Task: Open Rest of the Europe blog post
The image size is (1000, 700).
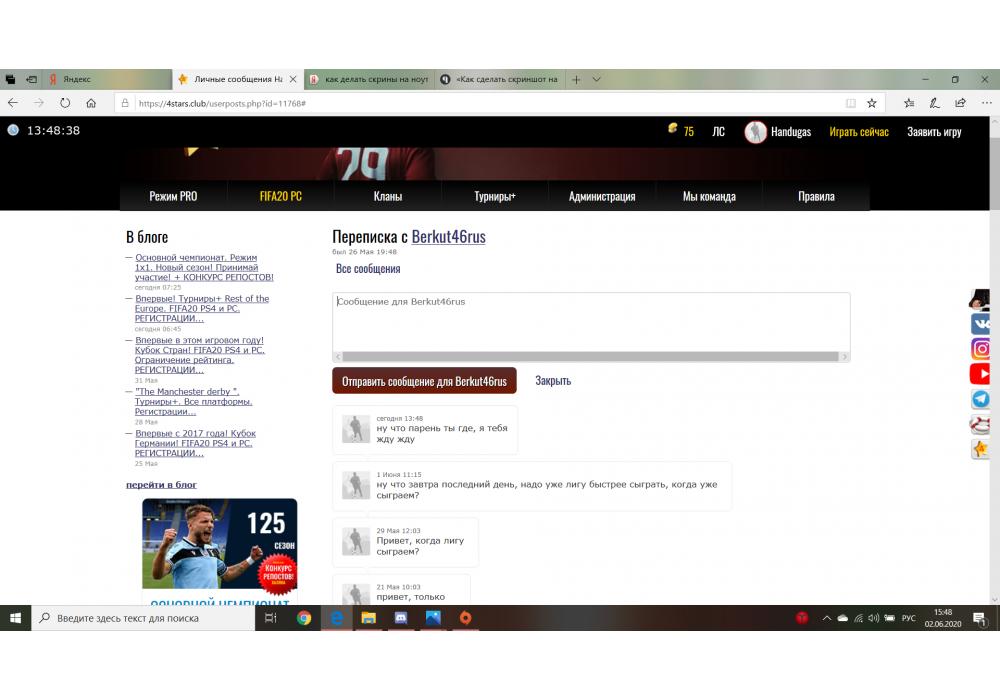Action: pos(202,309)
